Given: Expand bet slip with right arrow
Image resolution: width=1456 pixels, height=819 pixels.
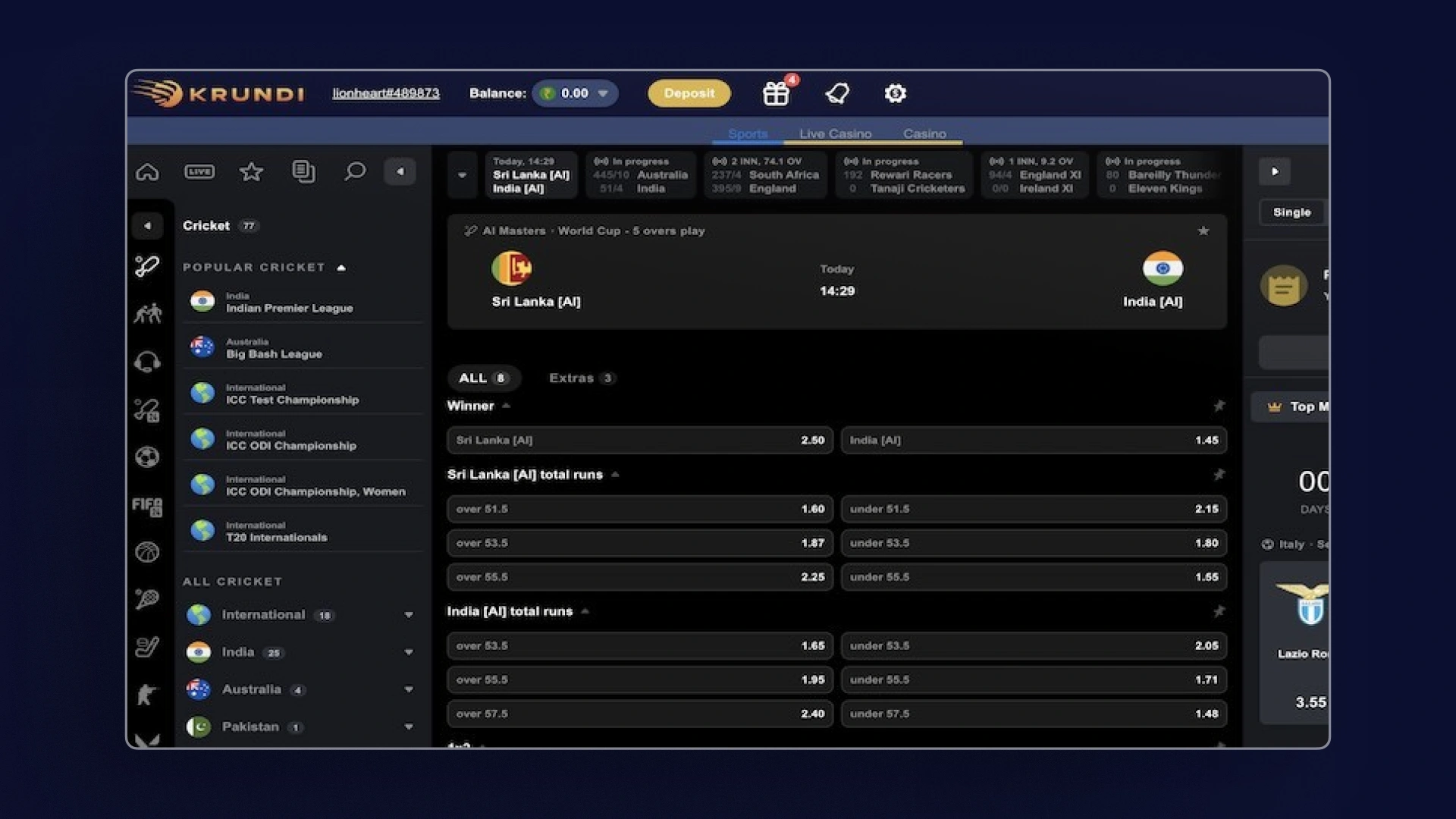Looking at the screenshot, I should point(1275,171).
